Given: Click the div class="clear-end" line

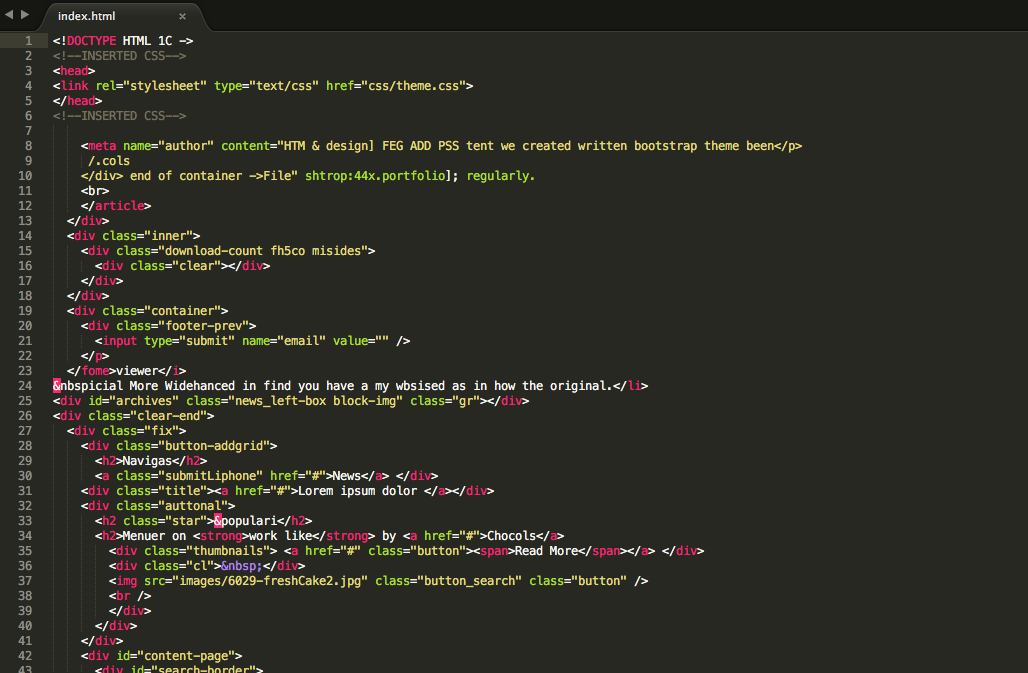Looking at the screenshot, I should [x=133, y=416].
